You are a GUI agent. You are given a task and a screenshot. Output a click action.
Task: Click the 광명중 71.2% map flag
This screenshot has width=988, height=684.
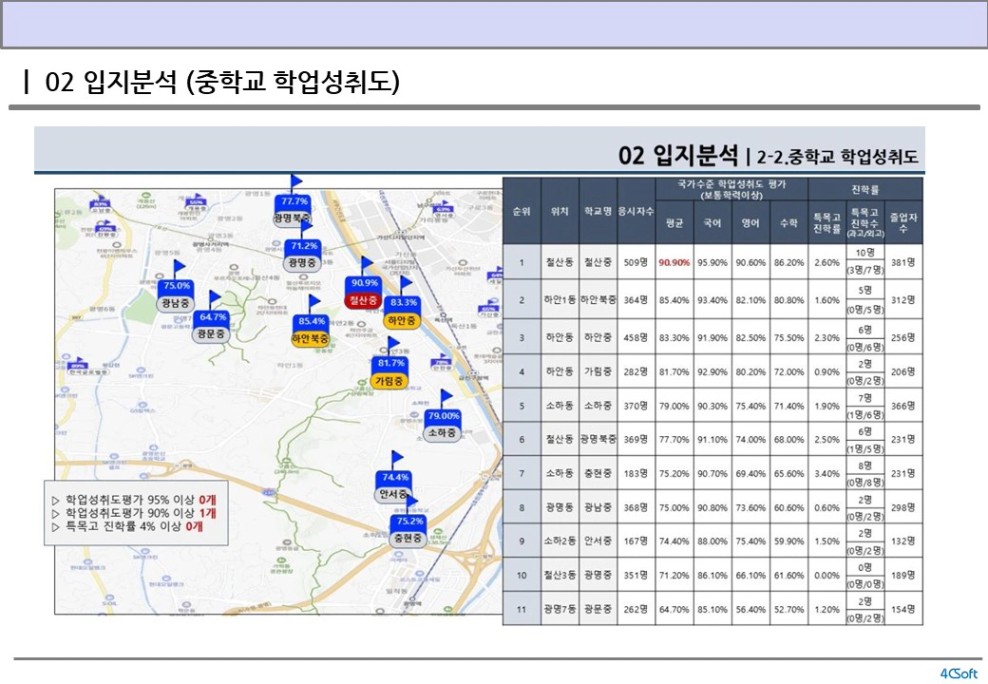pos(303,247)
